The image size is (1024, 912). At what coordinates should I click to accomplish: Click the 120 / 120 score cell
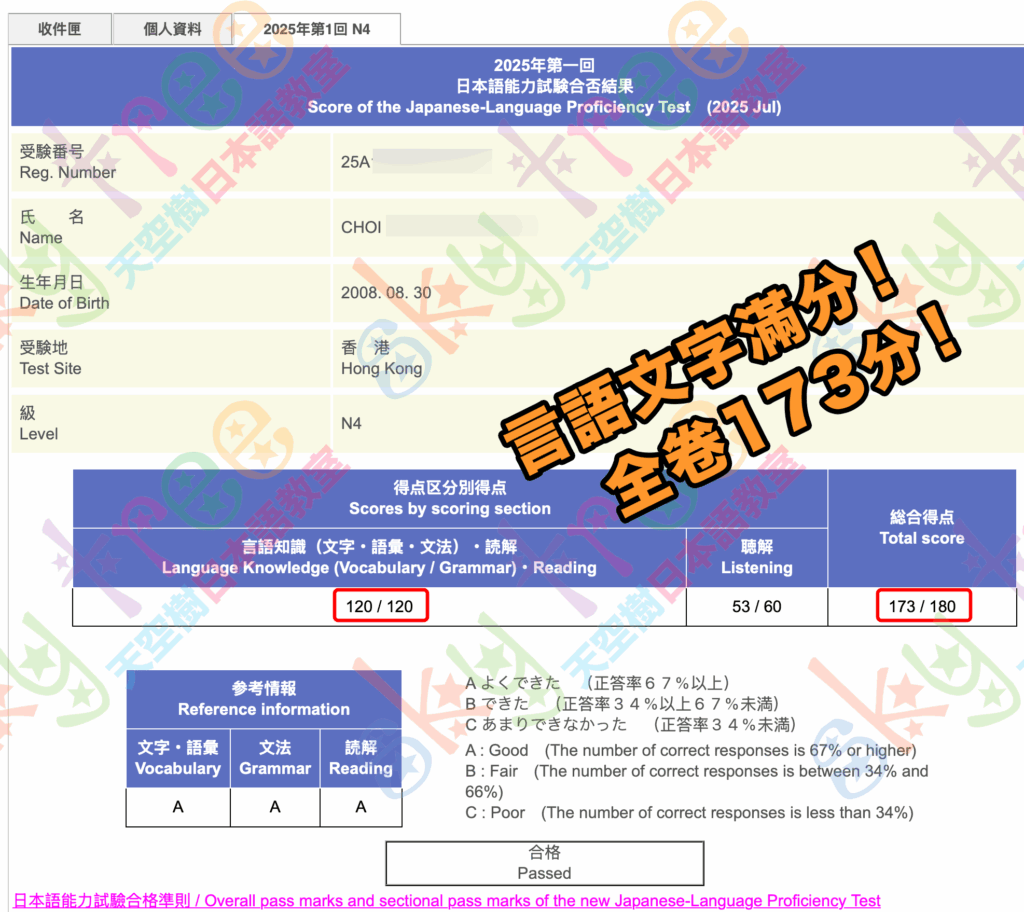tap(380, 606)
